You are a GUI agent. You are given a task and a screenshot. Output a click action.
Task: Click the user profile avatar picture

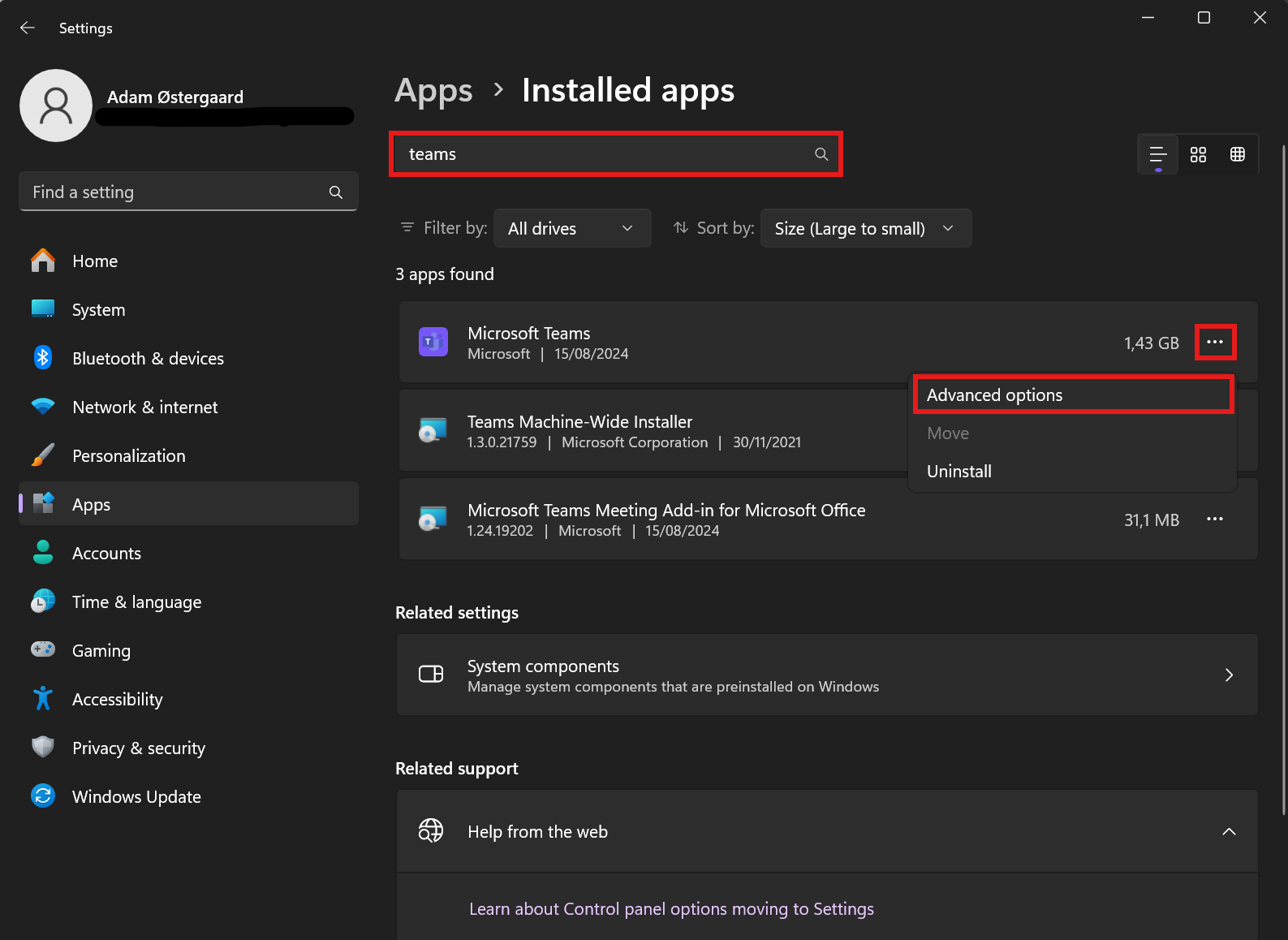coord(56,106)
